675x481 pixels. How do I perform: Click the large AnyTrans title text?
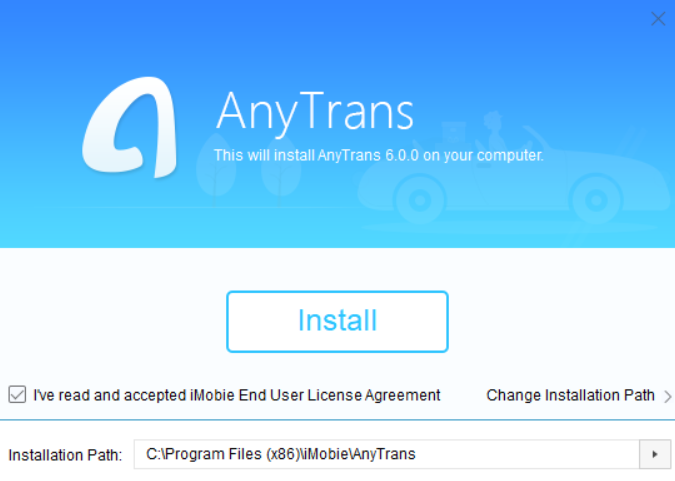[x=315, y=111]
